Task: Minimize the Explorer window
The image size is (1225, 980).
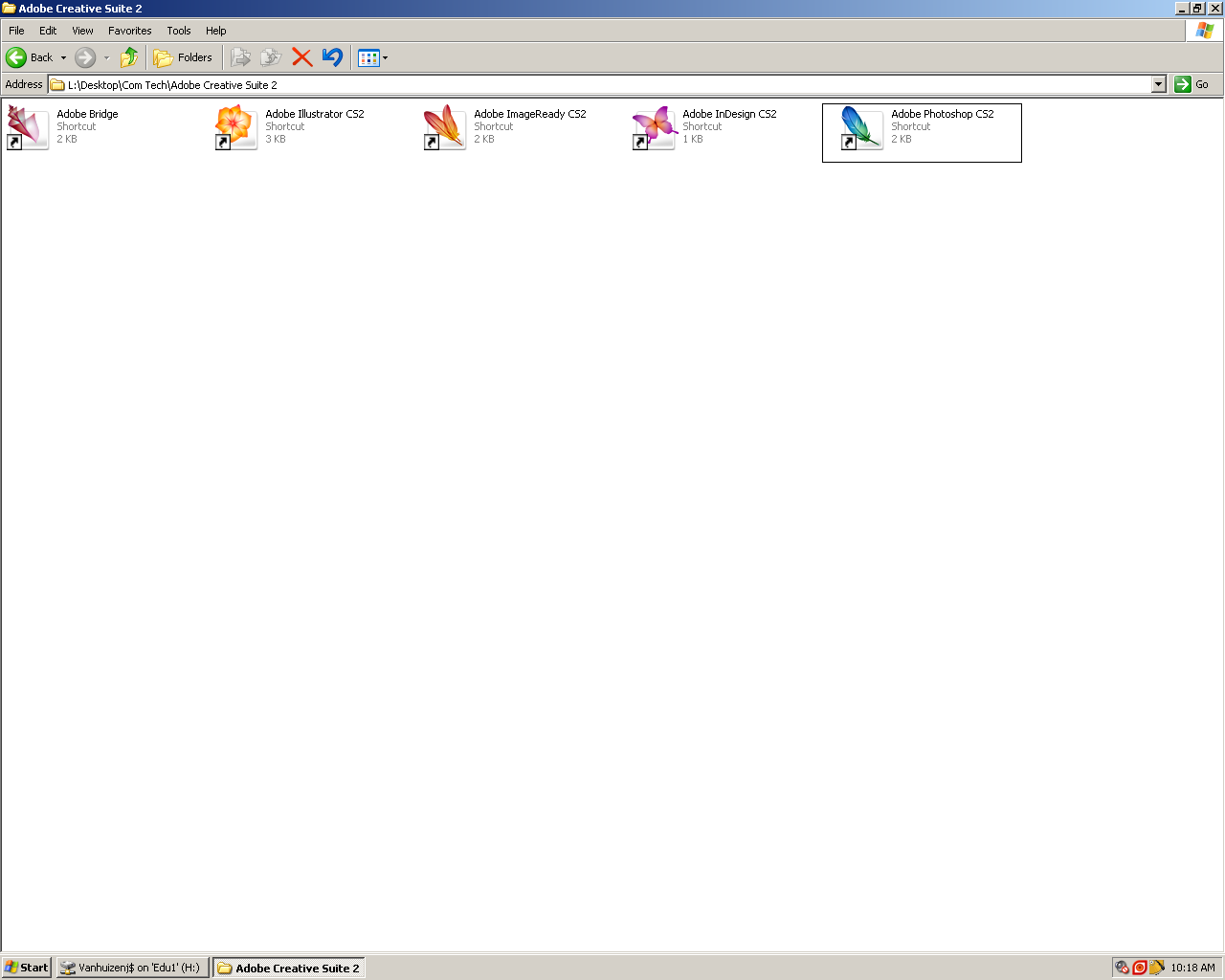Action: click(1183, 9)
